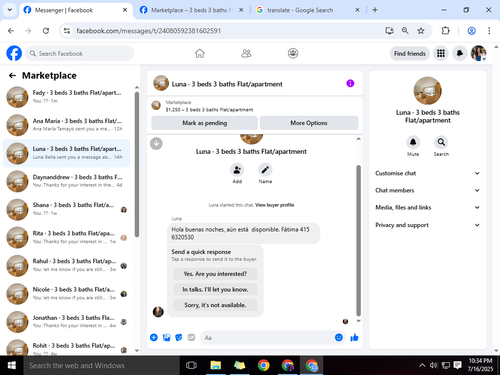500x375 pixels.
Task: Expand Media, files and links section
Action: click(427, 207)
